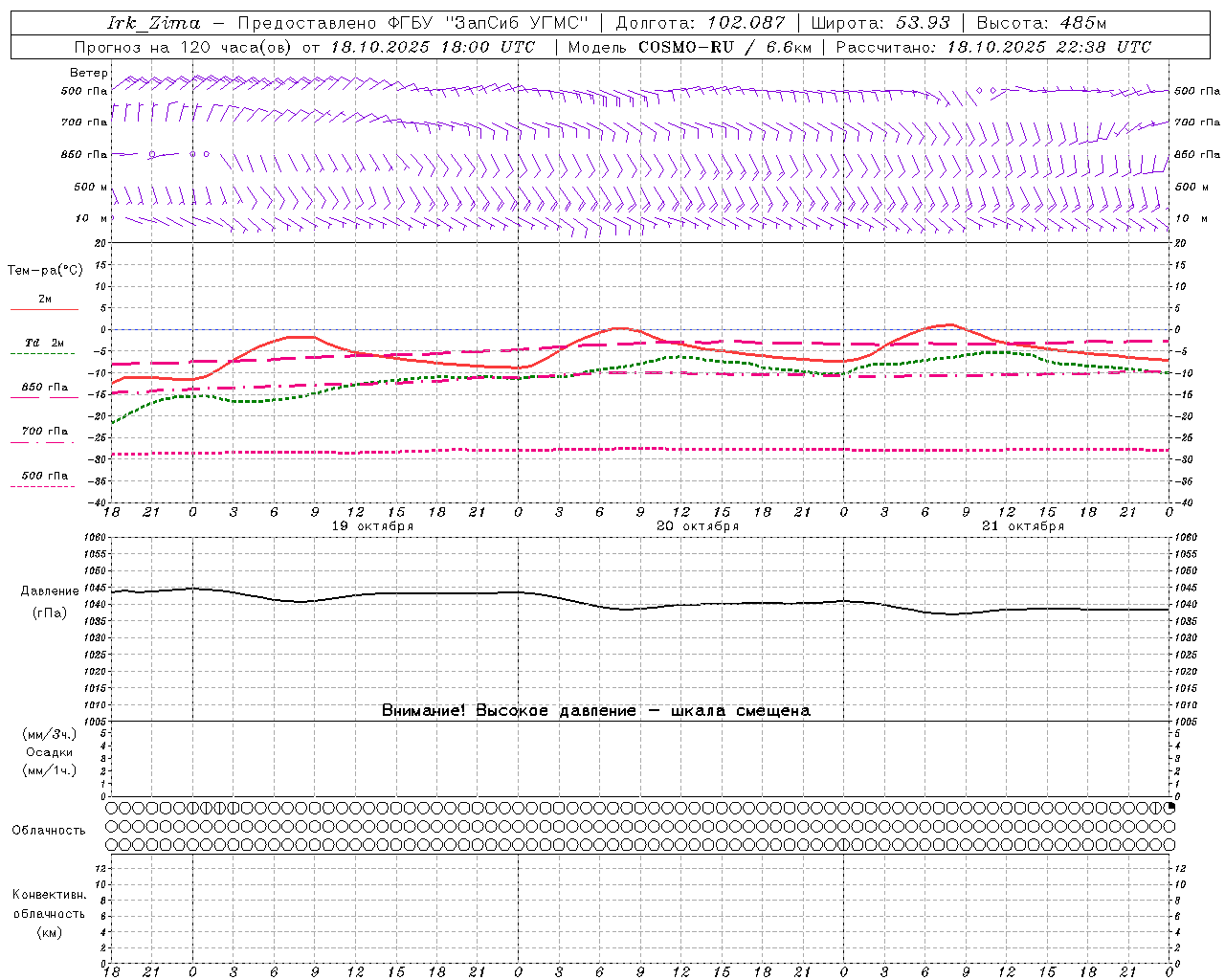Image resolution: width=1225 pixels, height=980 pixels.
Task: Select the 19 октября date label
Action: pos(372,526)
